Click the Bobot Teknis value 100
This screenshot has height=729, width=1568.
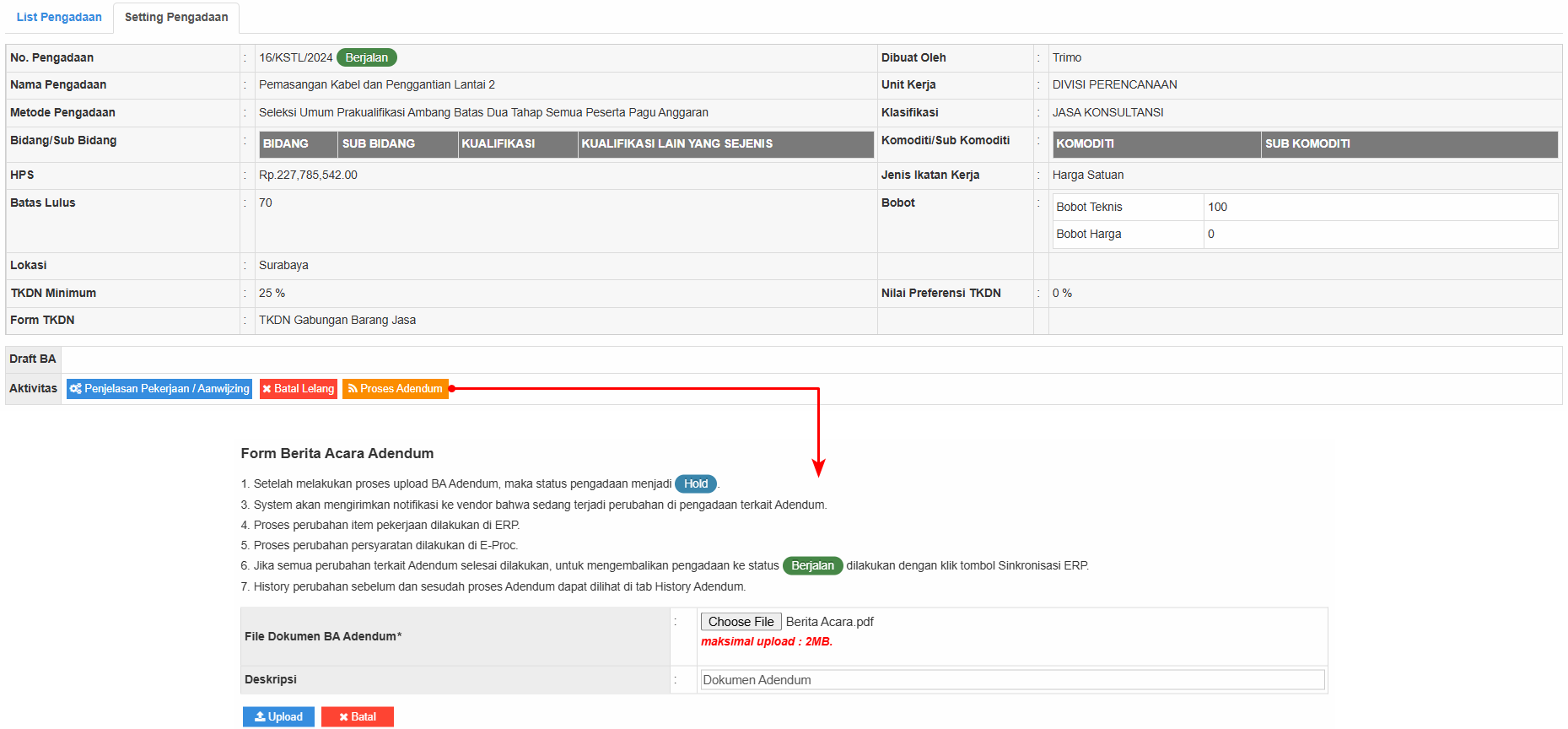(1217, 208)
